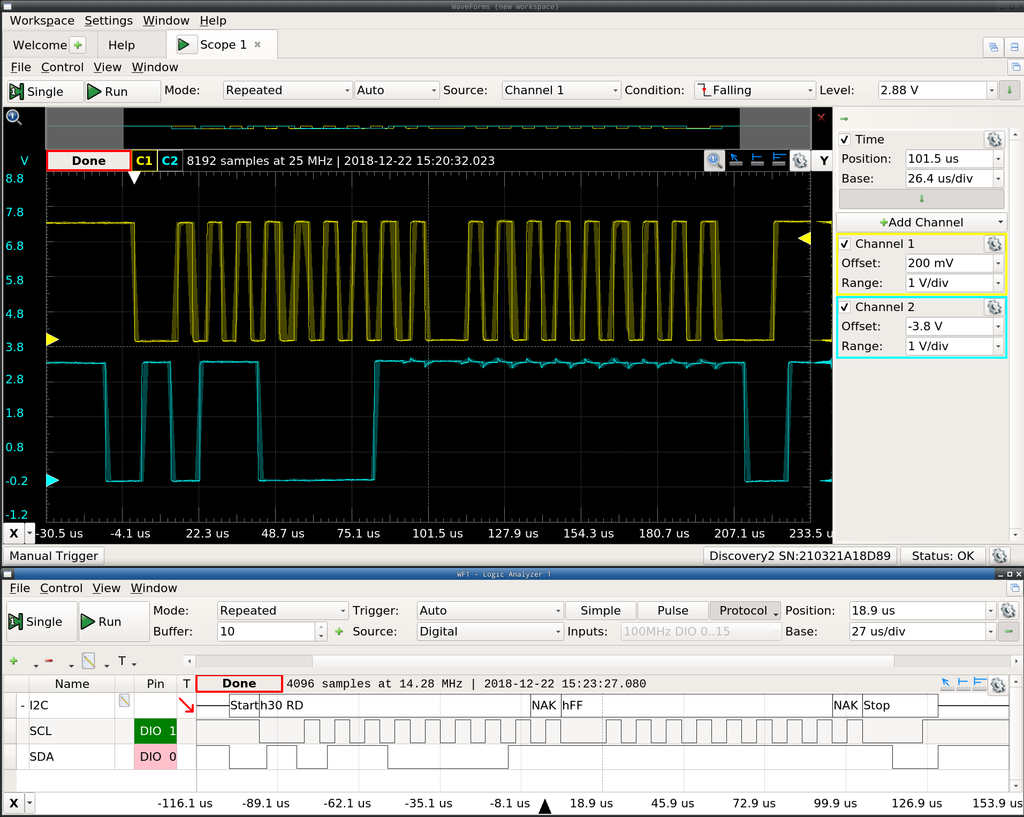The image size is (1024, 817).
Task: Add delta cursors icon in scope plot toolbar
Action: pyautogui.click(x=778, y=160)
